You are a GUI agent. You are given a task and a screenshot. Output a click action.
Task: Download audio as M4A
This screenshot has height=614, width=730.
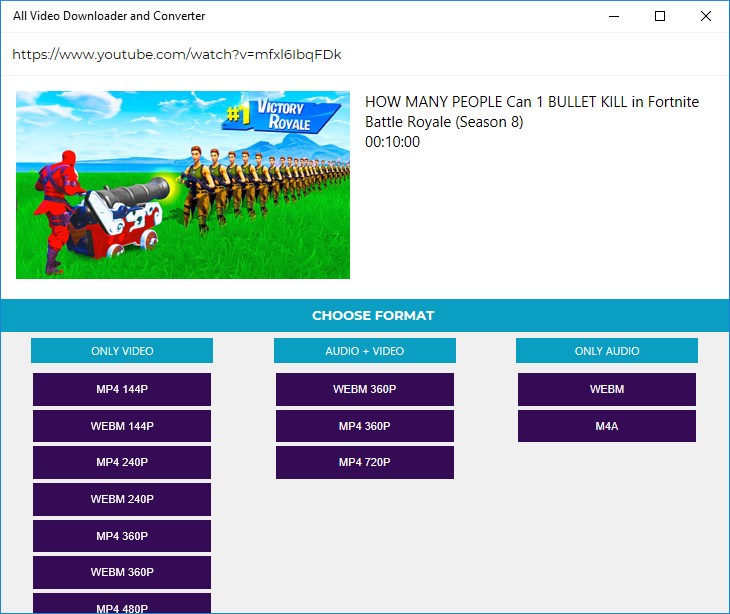pos(607,426)
